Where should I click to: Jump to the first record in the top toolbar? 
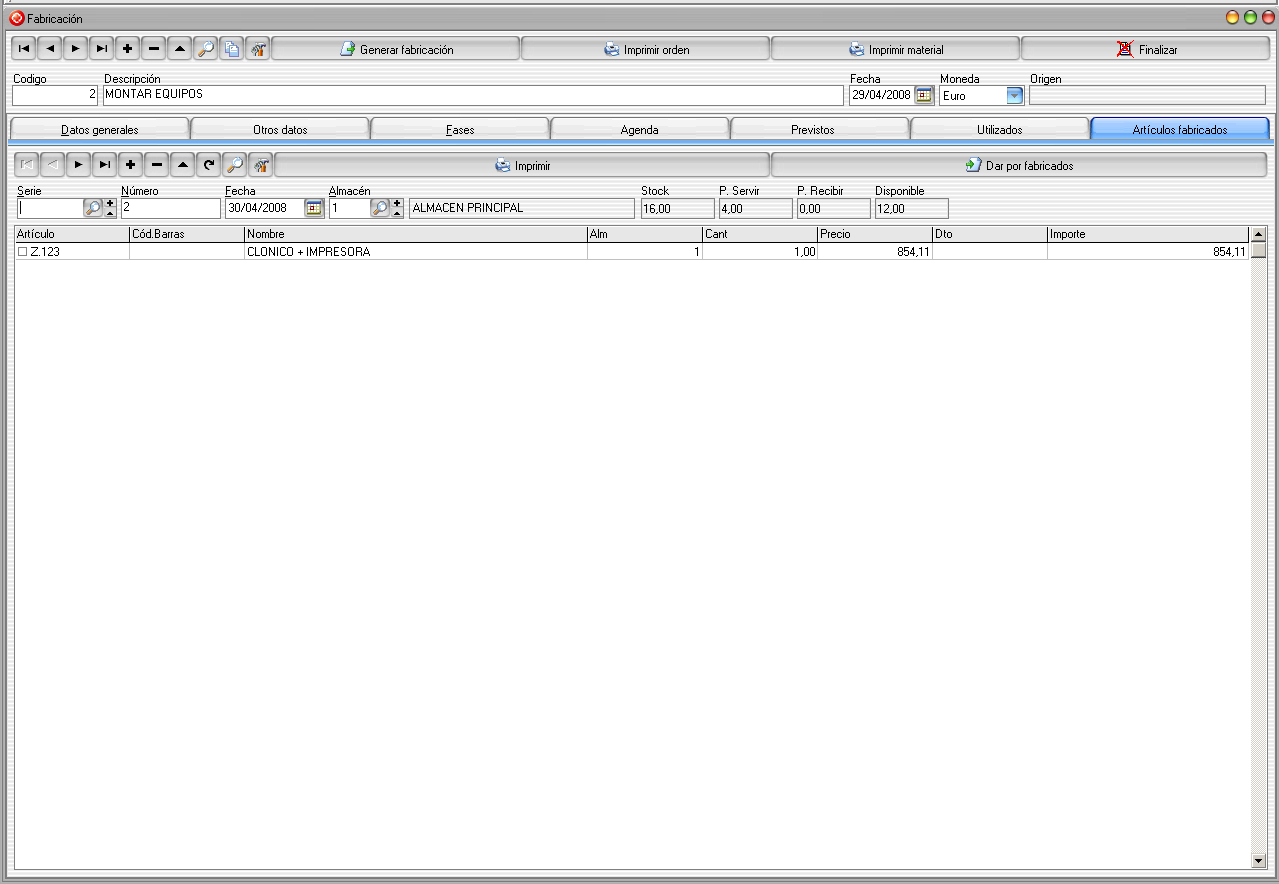point(24,49)
